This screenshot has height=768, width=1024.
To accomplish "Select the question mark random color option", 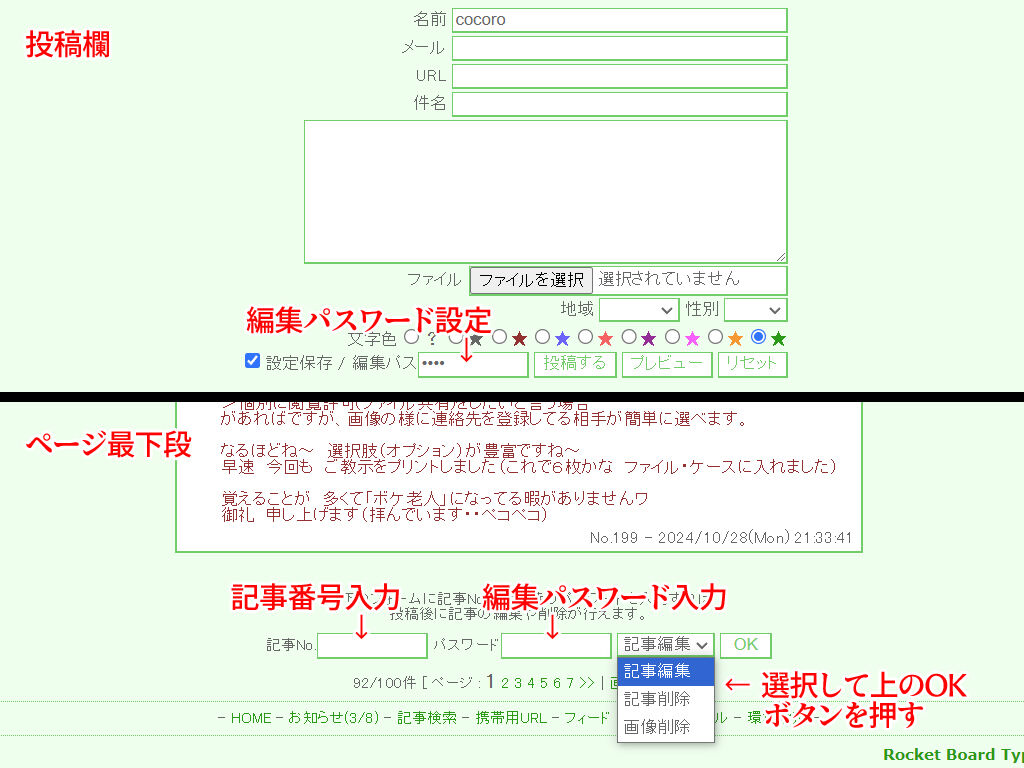I will click(412, 338).
